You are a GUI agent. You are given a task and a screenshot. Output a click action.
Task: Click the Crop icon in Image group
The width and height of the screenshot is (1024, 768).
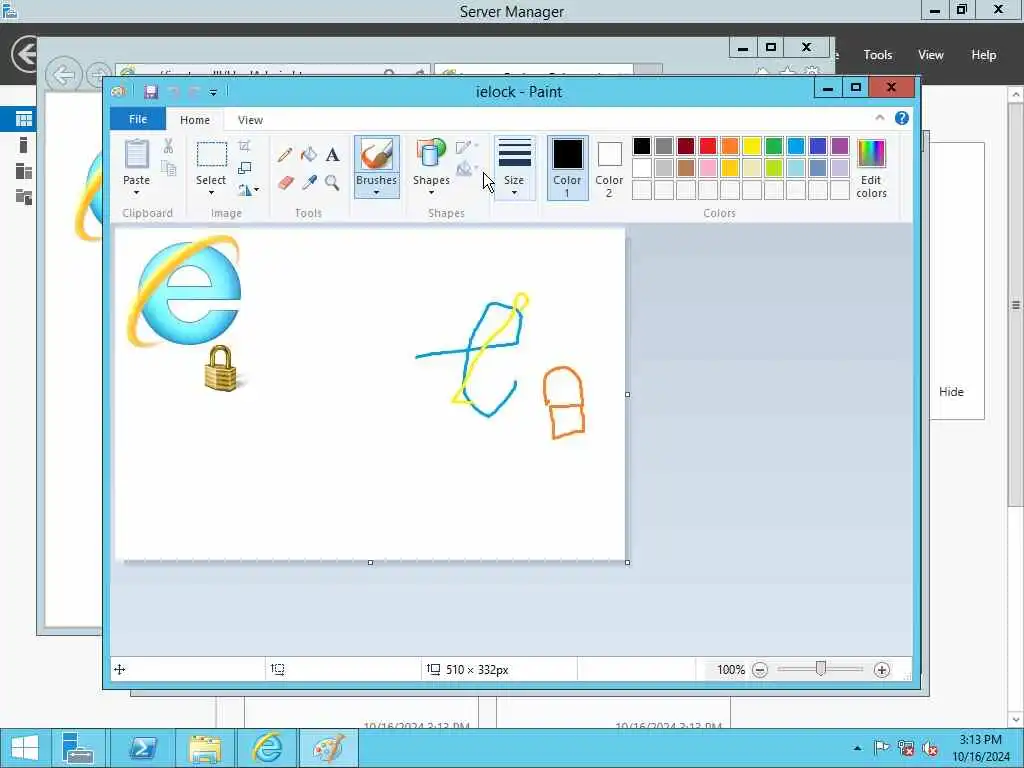245,146
